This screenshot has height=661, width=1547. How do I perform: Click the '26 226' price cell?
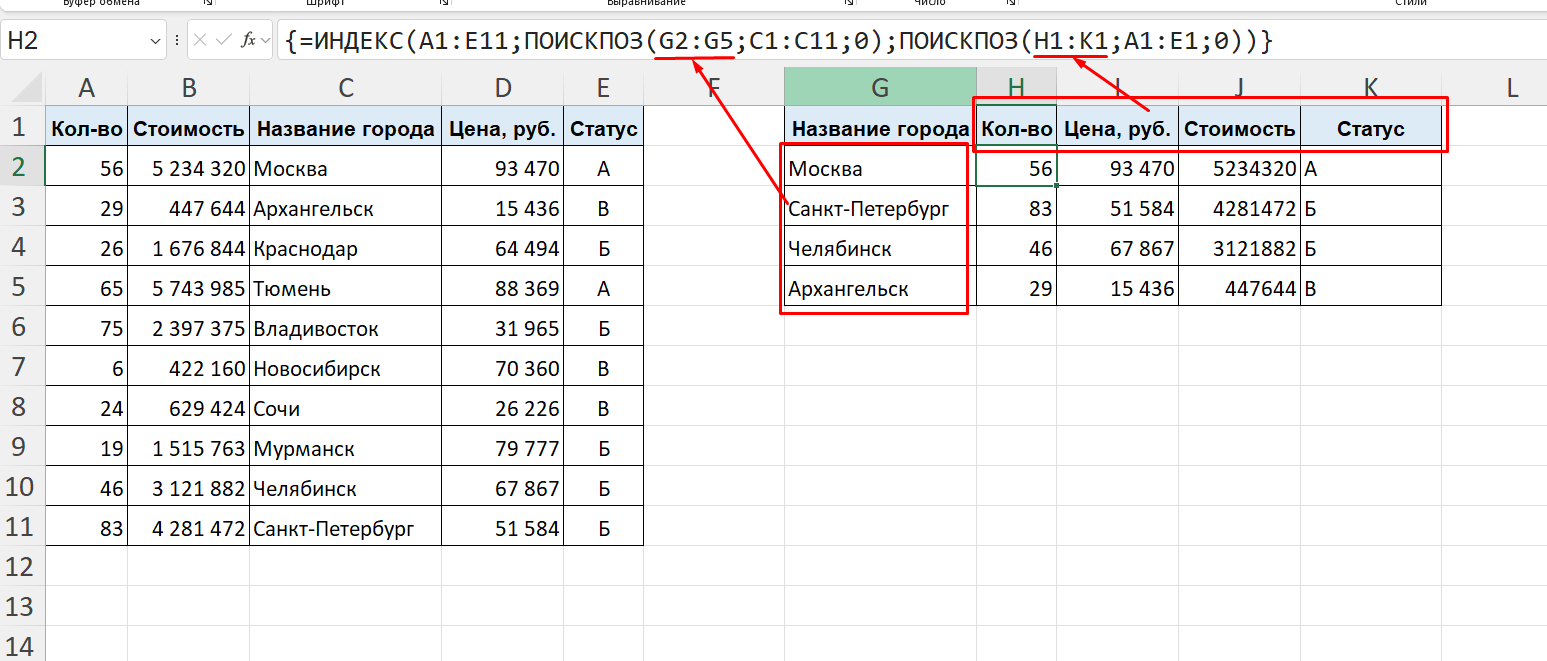(x=502, y=408)
